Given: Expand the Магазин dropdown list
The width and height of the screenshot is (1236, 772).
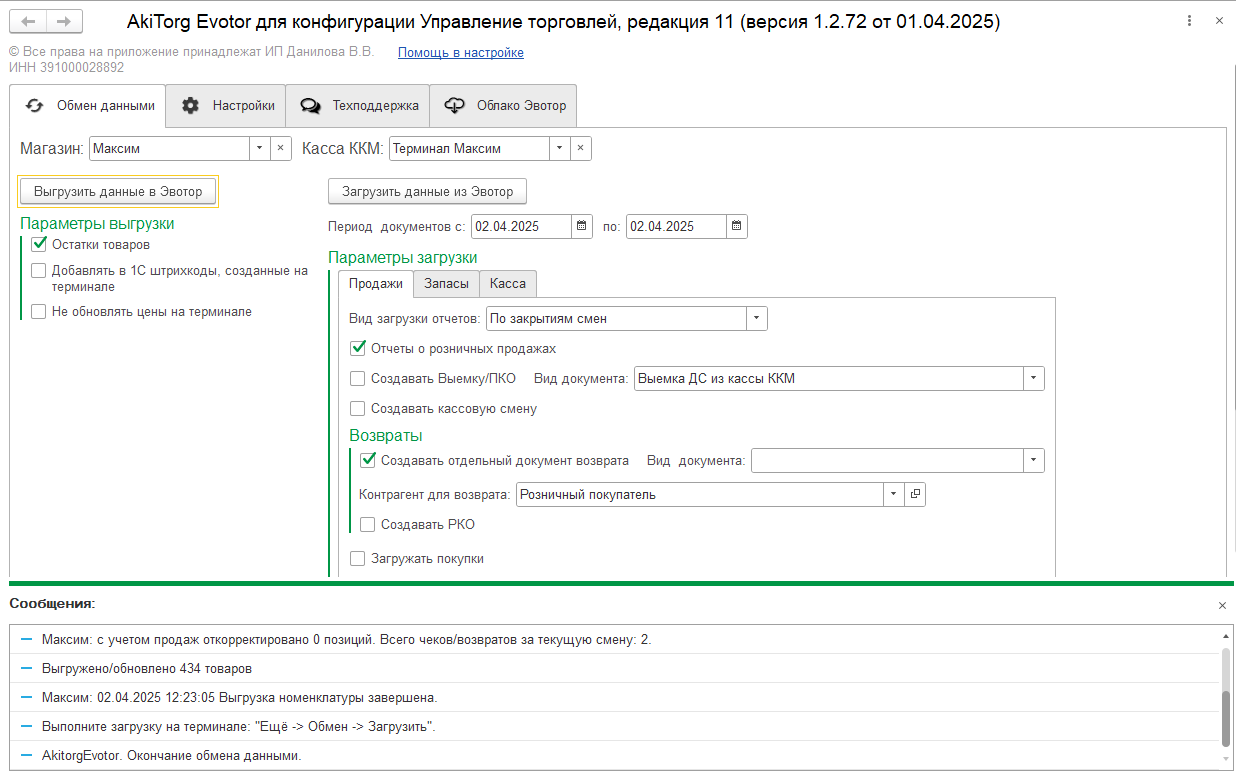Looking at the screenshot, I should click(260, 148).
